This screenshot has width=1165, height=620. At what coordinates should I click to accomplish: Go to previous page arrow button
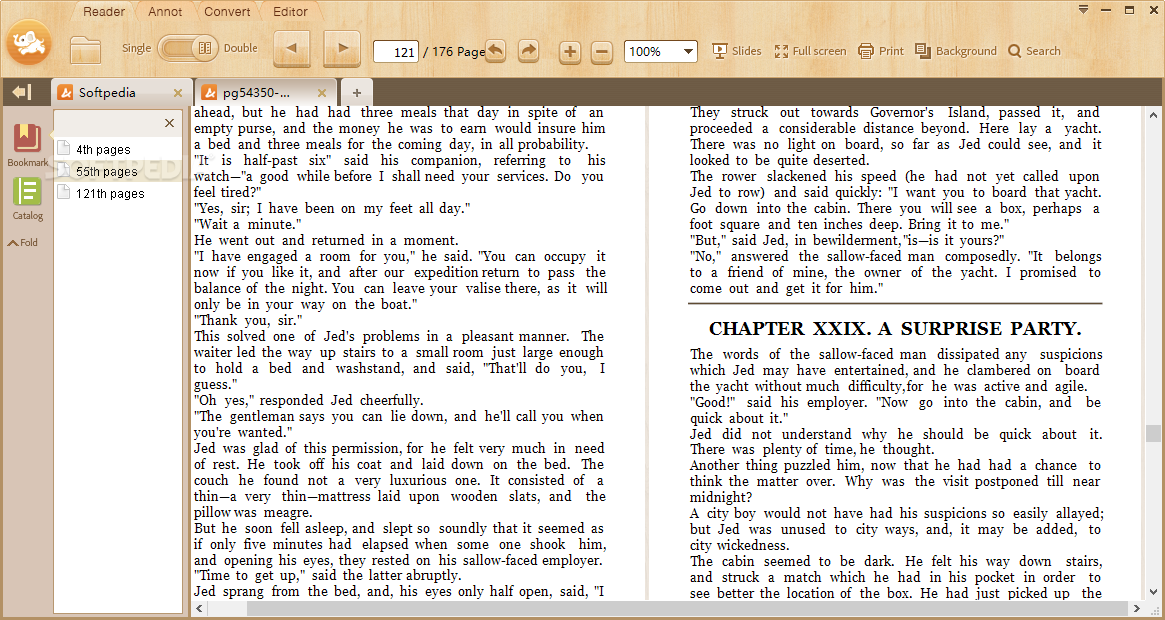click(292, 49)
